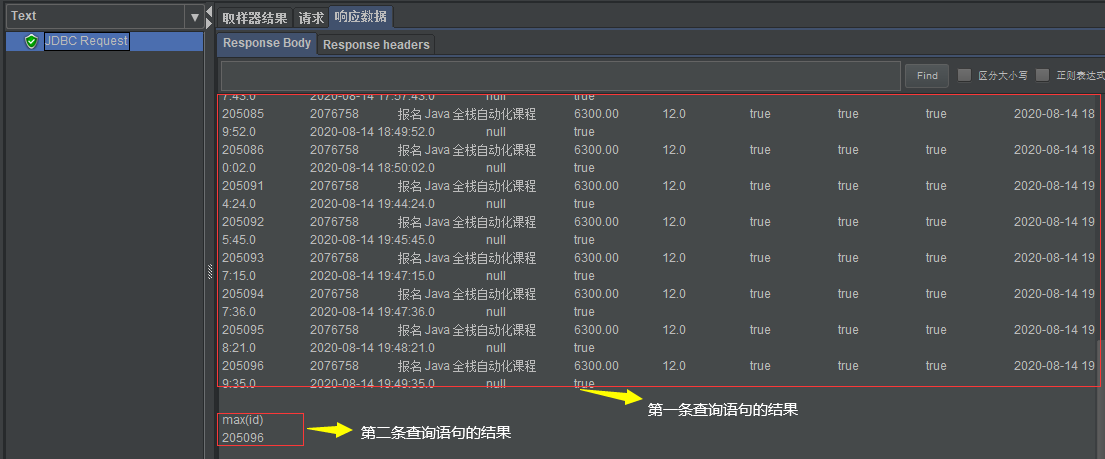Select the Response Body tab
The width and height of the screenshot is (1105, 459).
click(266, 44)
